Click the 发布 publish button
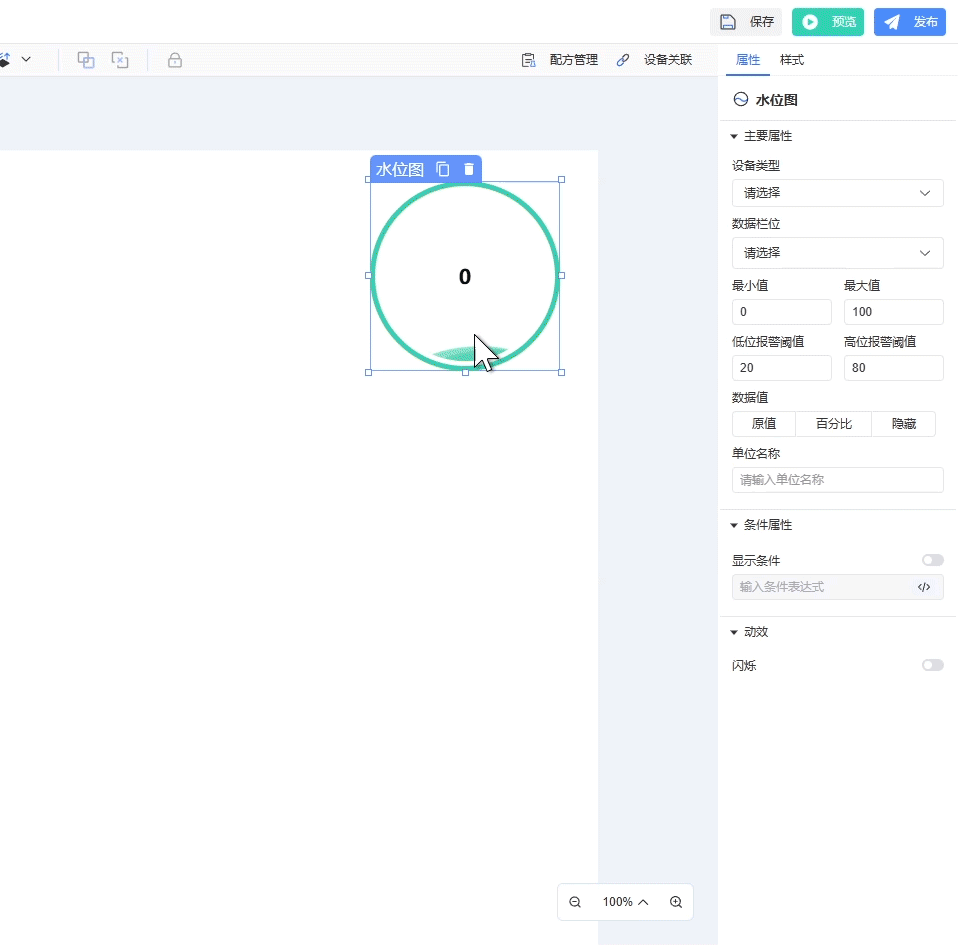The height and width of the screenshot is (945, 958). pos(910,22)
